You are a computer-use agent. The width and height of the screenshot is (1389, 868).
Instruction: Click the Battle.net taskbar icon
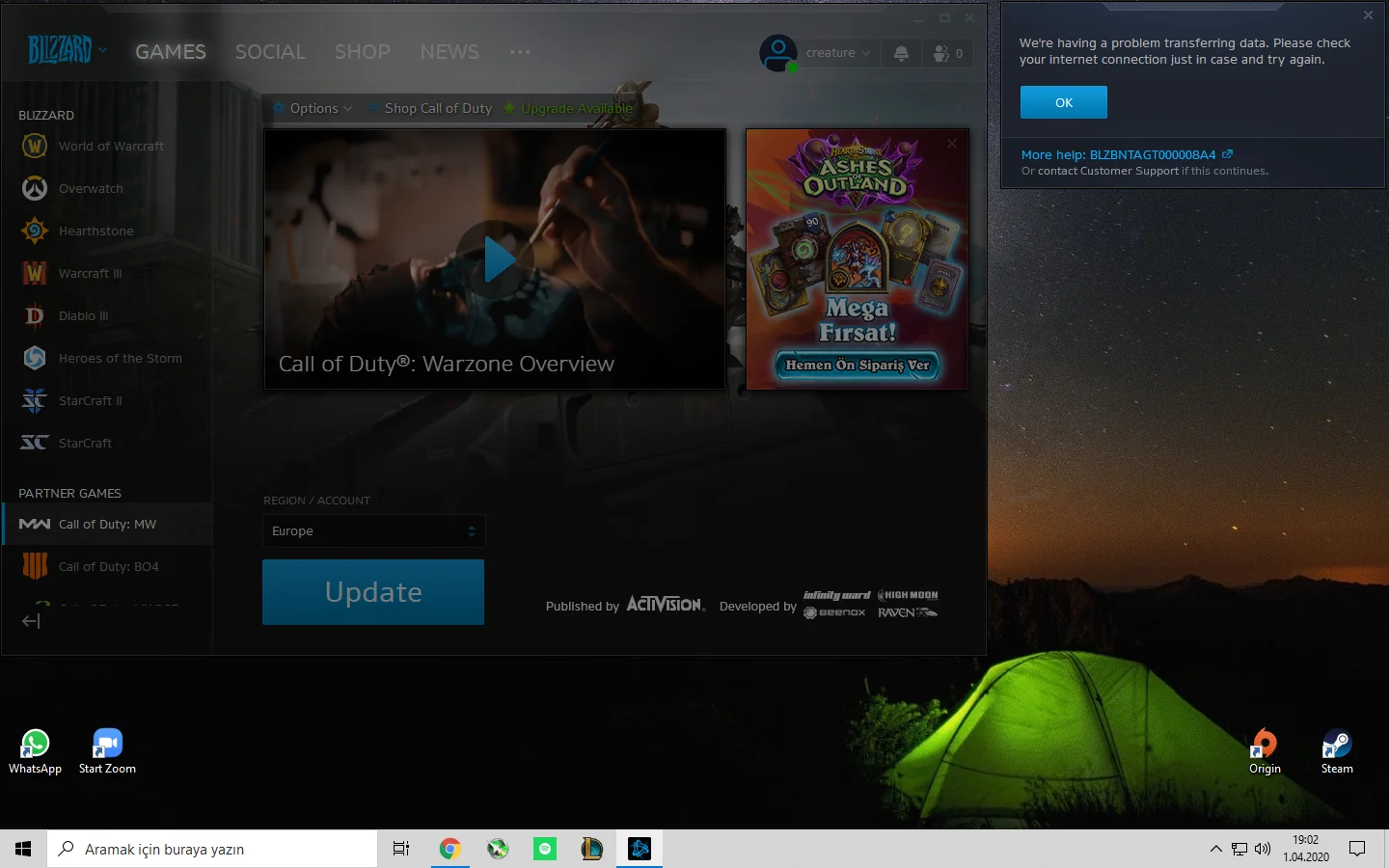pyautogui.click(x=640, y=849)
